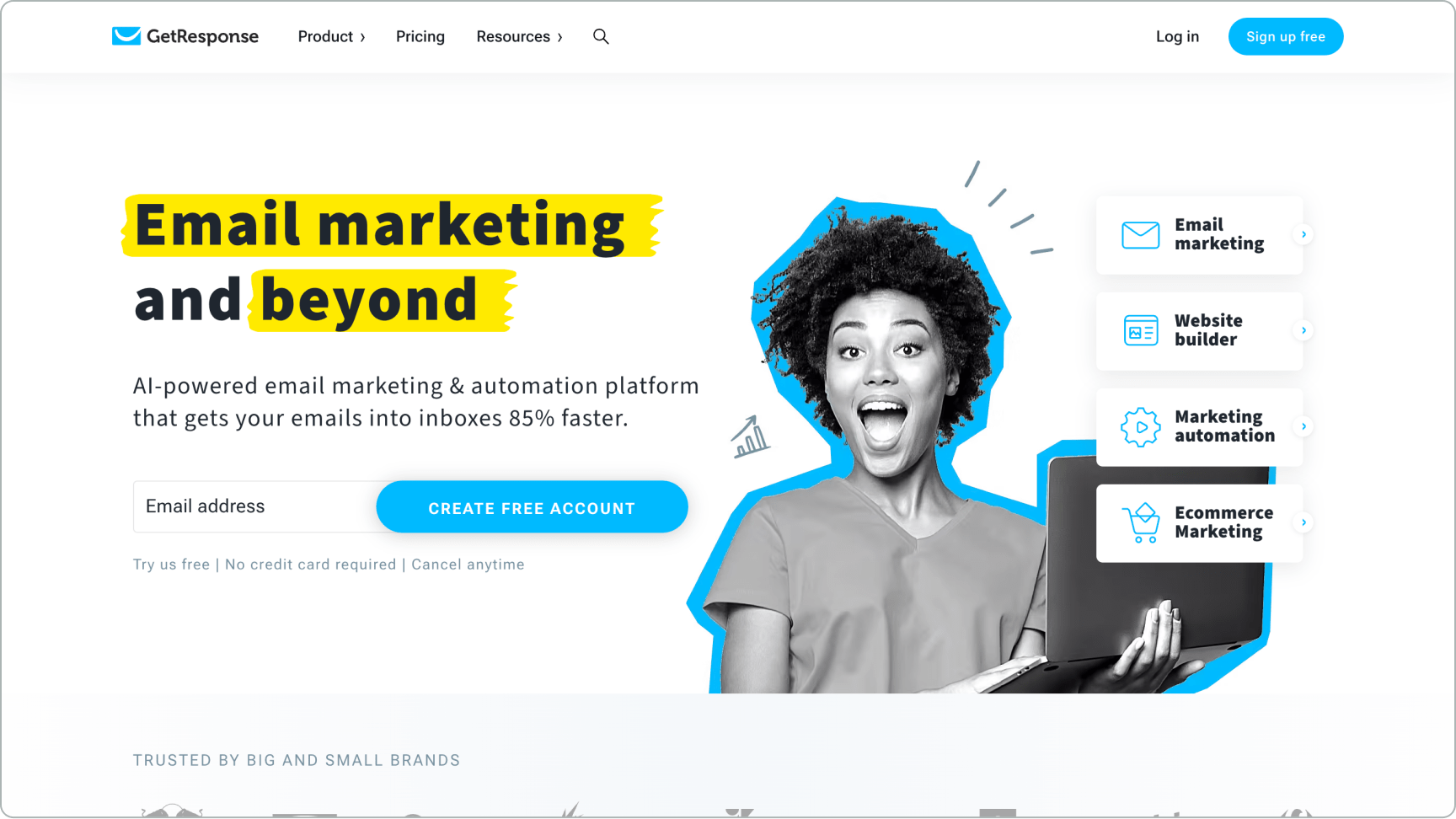The width and height of the screenshot is (1456, 819).
Task: Click arrow beside Website builder card
Action: (1303, 331)
